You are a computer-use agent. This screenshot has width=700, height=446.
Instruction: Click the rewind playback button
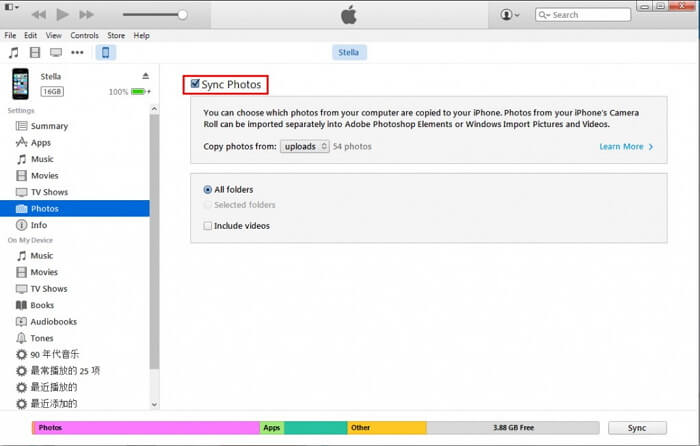39,15
